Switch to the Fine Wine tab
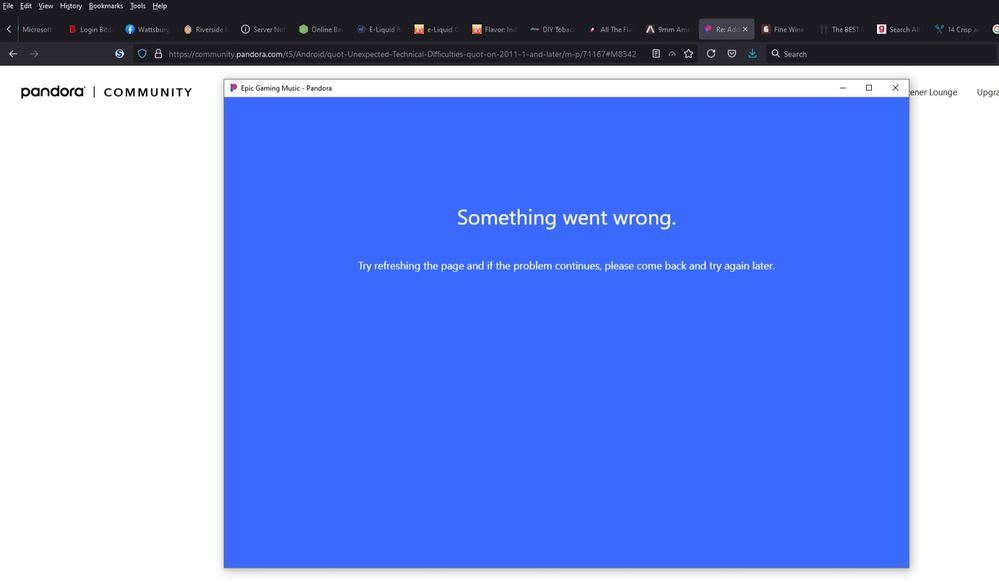Screen dimensions: 999x587 (783, 29)
